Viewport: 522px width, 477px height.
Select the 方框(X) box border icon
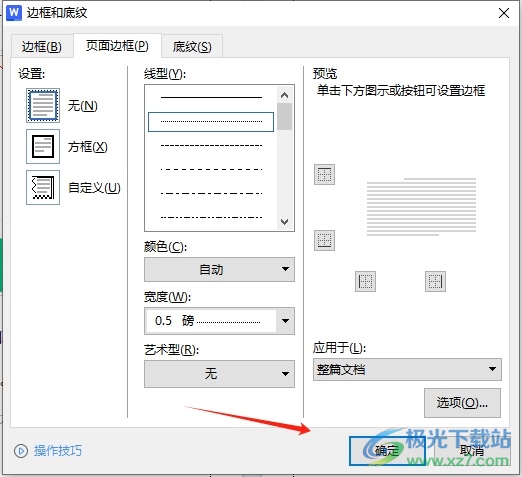[x=43, y=147]
